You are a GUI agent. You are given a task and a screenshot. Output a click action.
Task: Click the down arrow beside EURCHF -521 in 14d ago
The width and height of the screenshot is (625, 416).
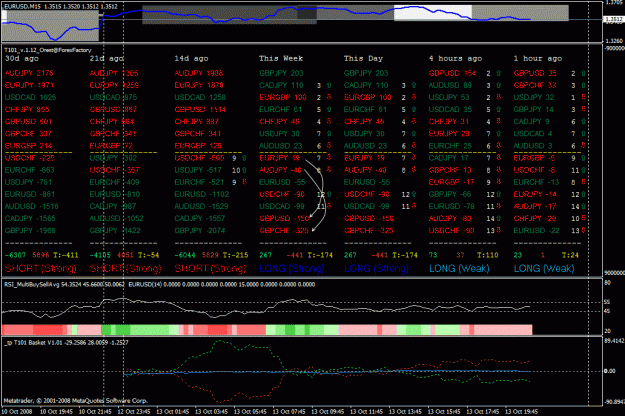pyautogui.click(x=244, y=182)
